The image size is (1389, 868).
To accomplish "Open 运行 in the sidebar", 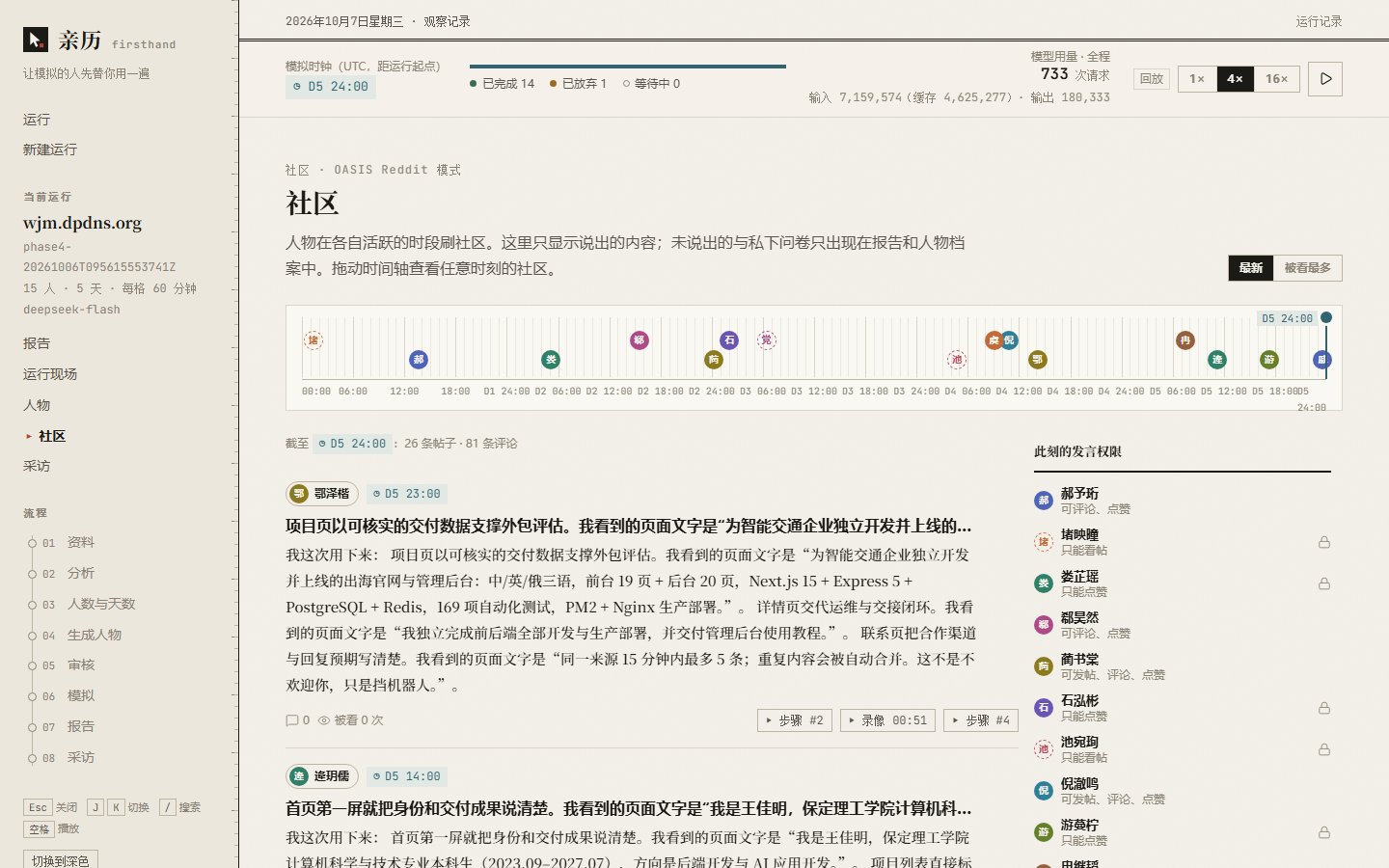I will 37,120.
